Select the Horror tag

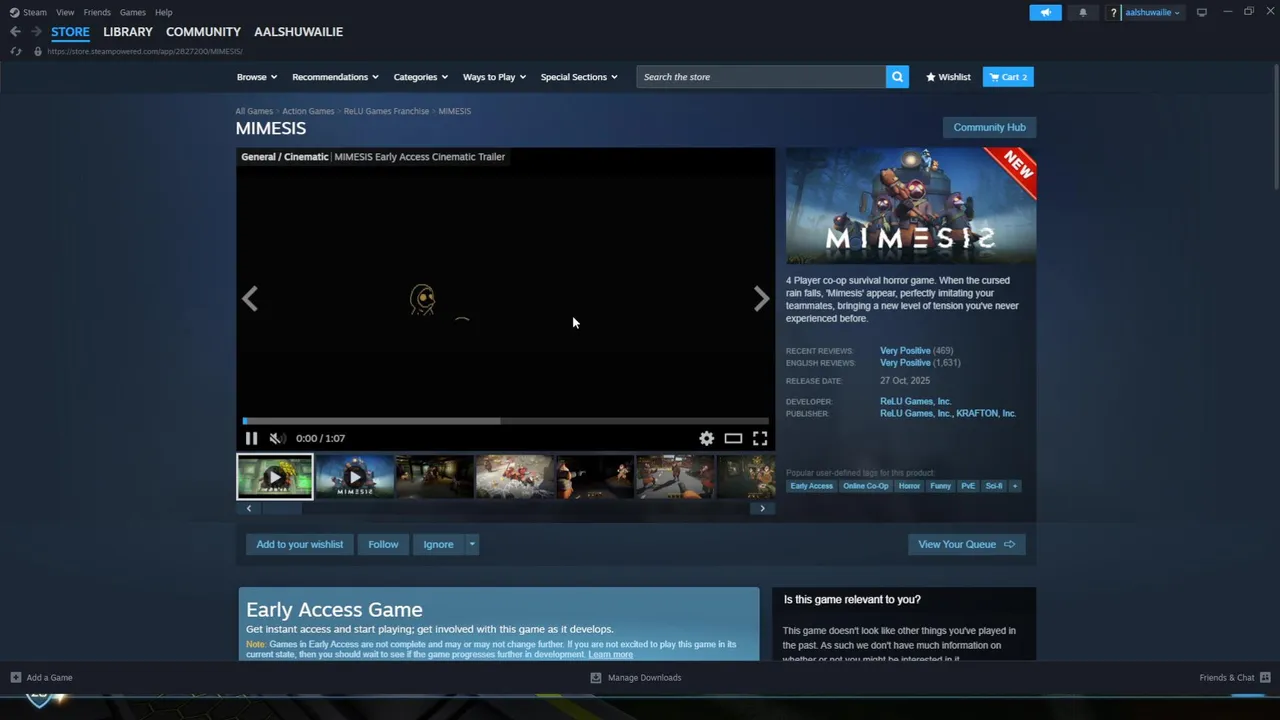point(909,486)
